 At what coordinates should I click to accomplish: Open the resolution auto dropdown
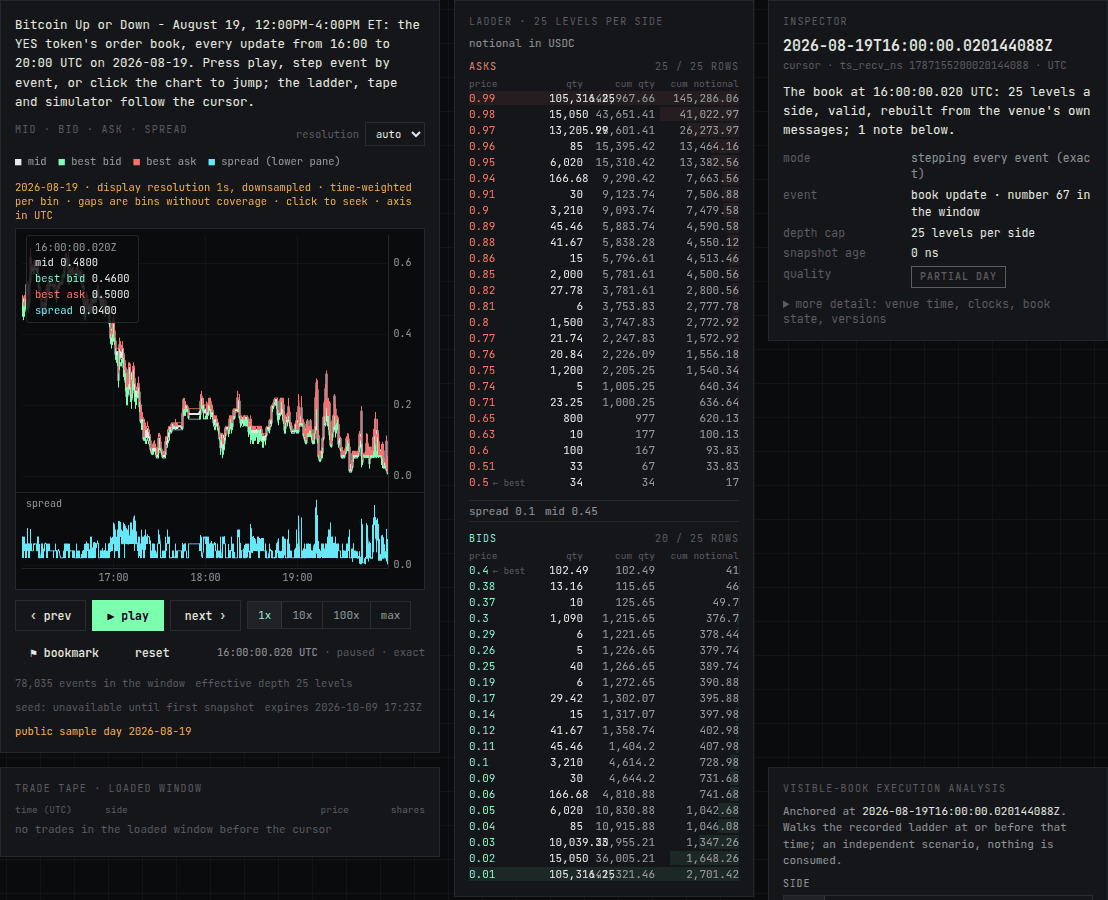click(394, 134)
